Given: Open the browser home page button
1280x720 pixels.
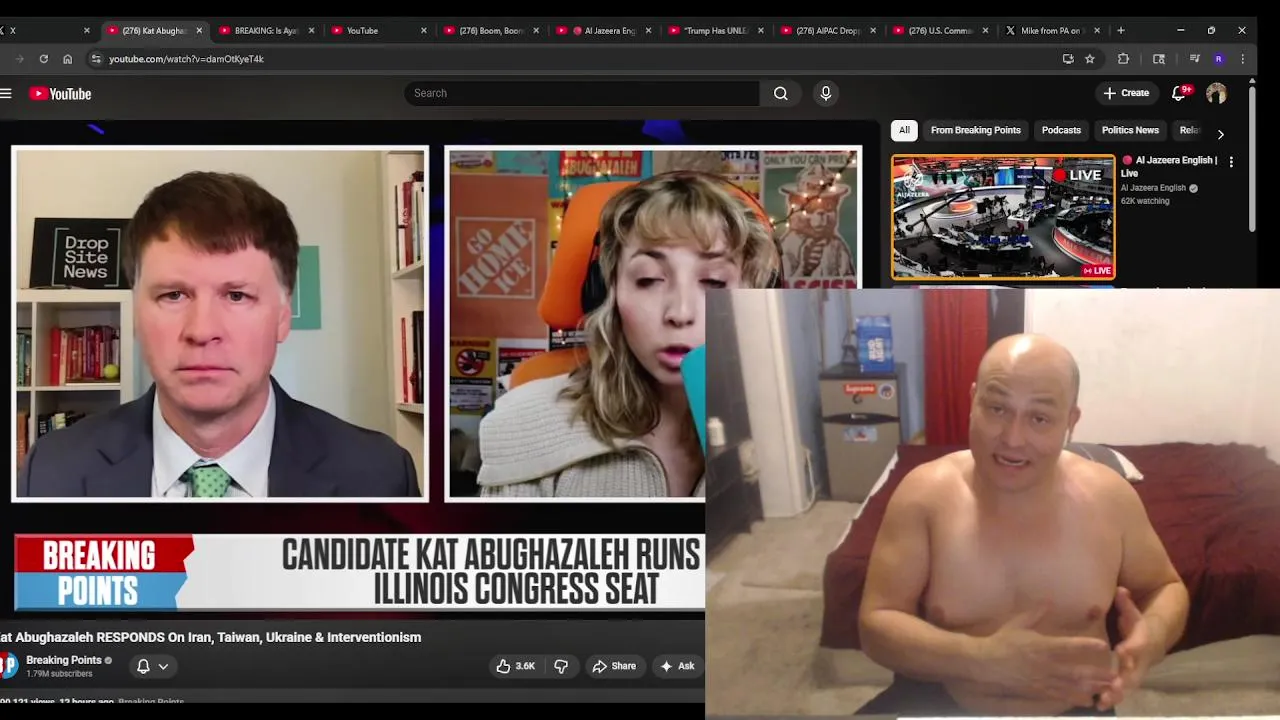Looking at the screenshot, I should coord(67,59).
